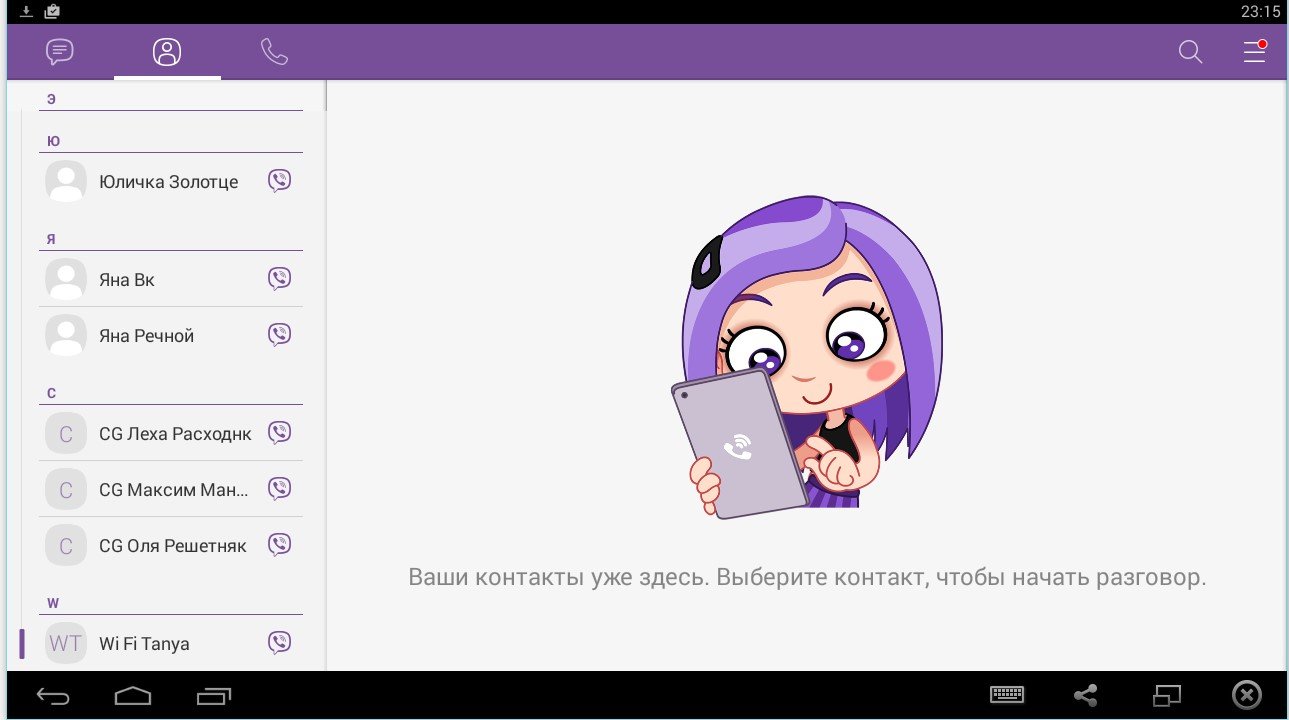Open the hamburger menu with notification dot
The image size is (1289, 720).
(1254, 52)
